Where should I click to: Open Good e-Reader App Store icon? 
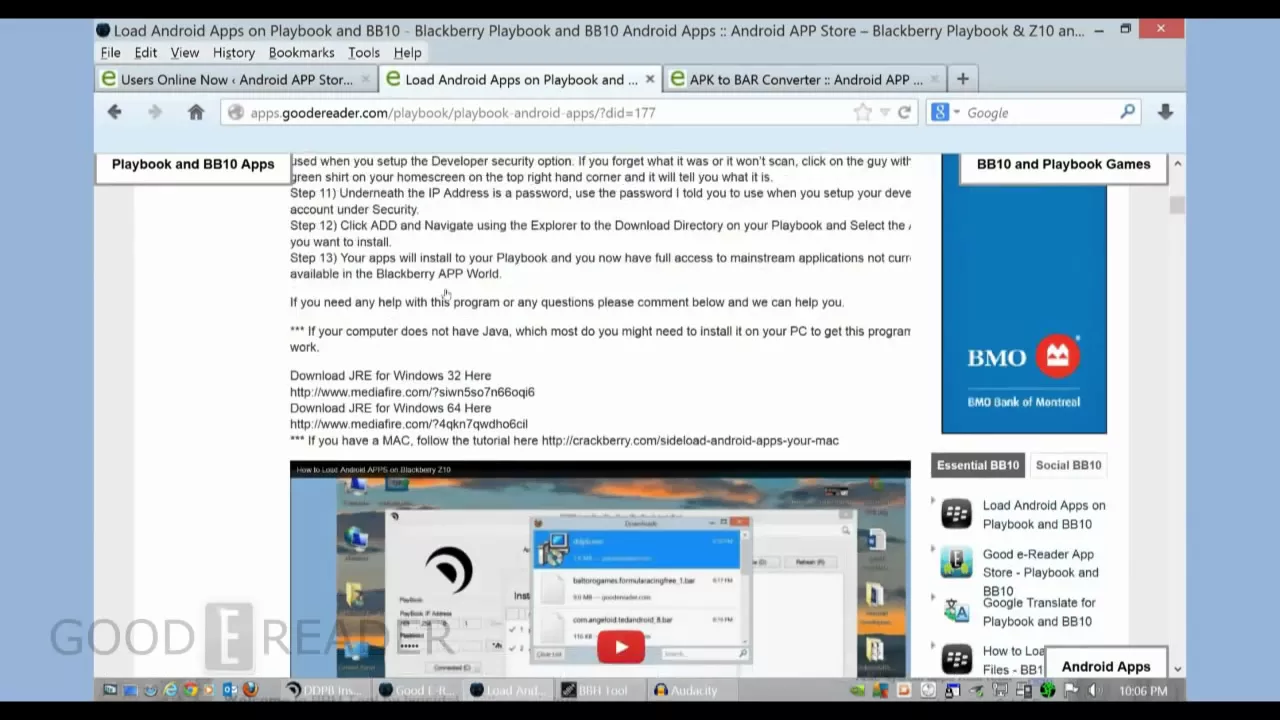pyautogui.click(x=956, y=562)
